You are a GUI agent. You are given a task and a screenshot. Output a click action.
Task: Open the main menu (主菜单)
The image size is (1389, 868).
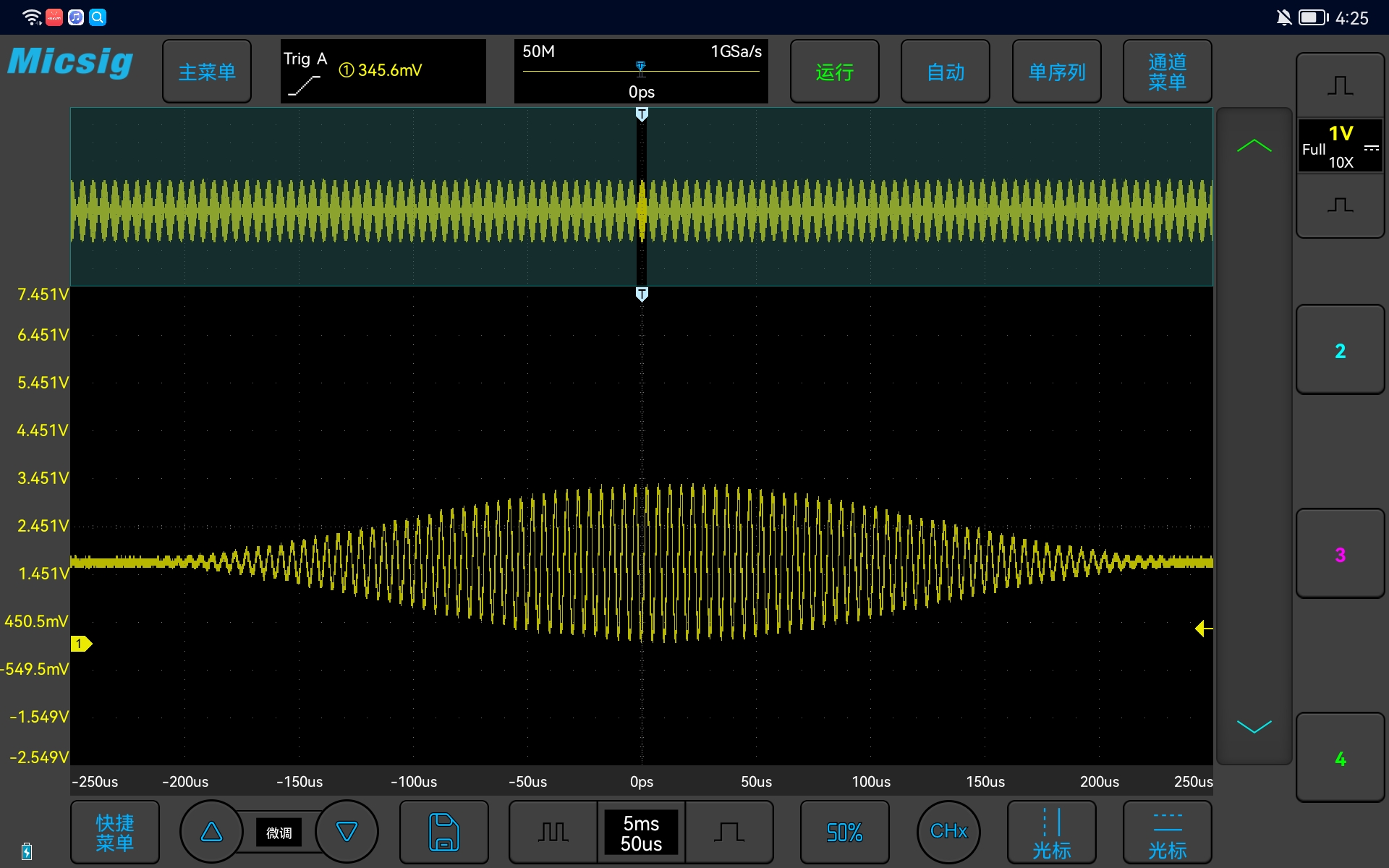click(207, 72)
